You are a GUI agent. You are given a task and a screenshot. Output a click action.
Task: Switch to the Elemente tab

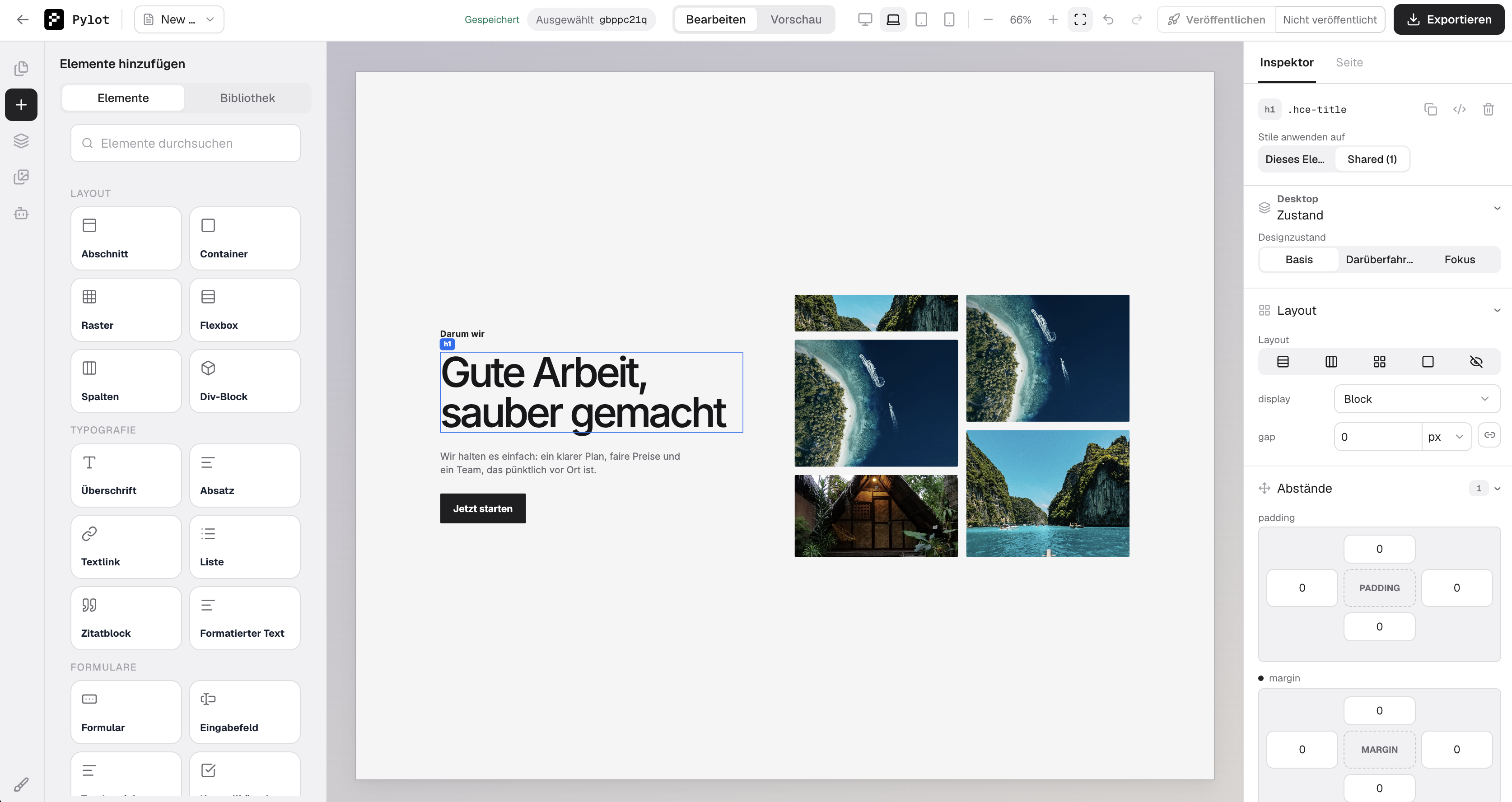pos(123,98)
